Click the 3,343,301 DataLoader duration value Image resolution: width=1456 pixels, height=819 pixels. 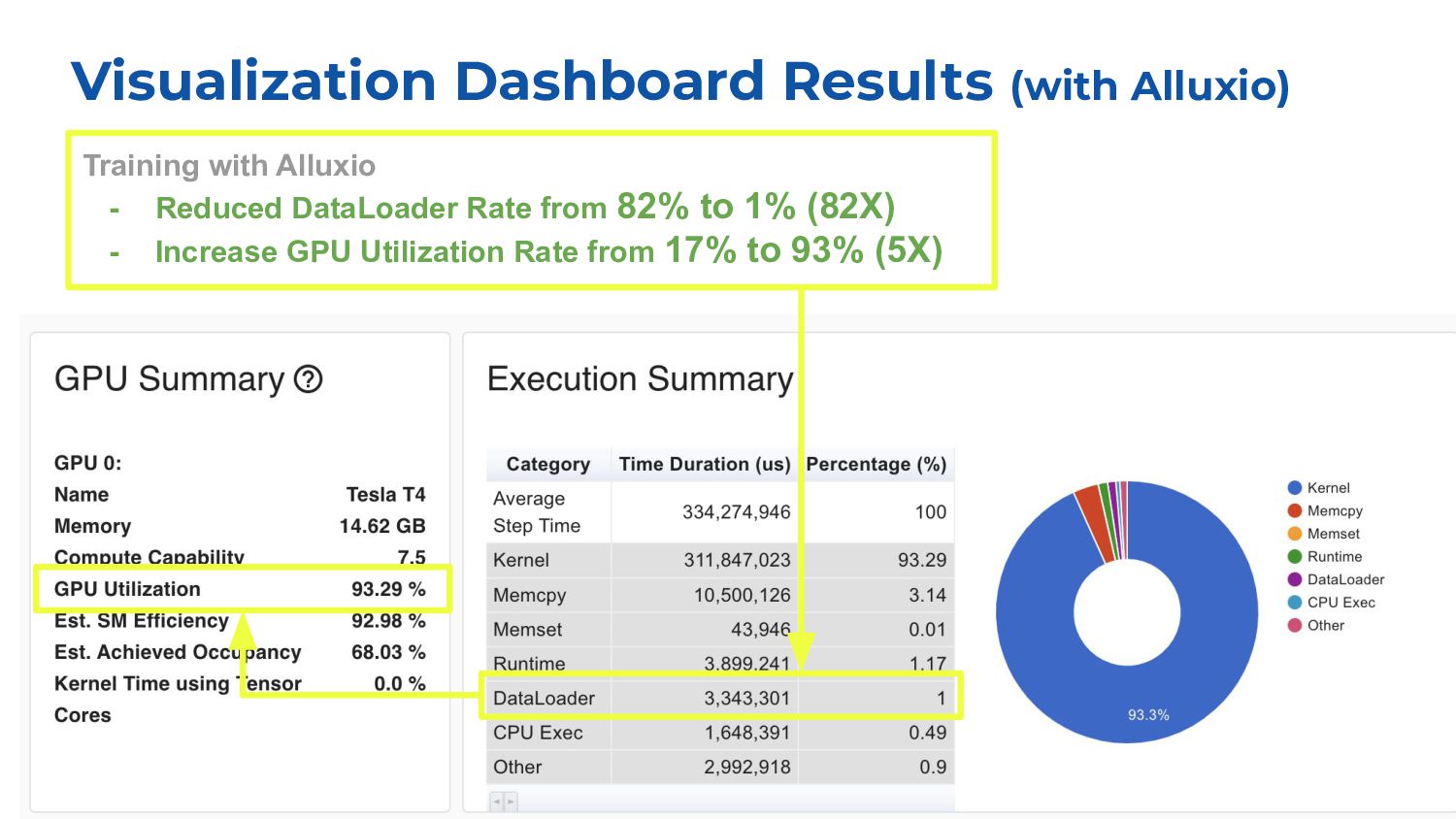(x=746, y=698)
